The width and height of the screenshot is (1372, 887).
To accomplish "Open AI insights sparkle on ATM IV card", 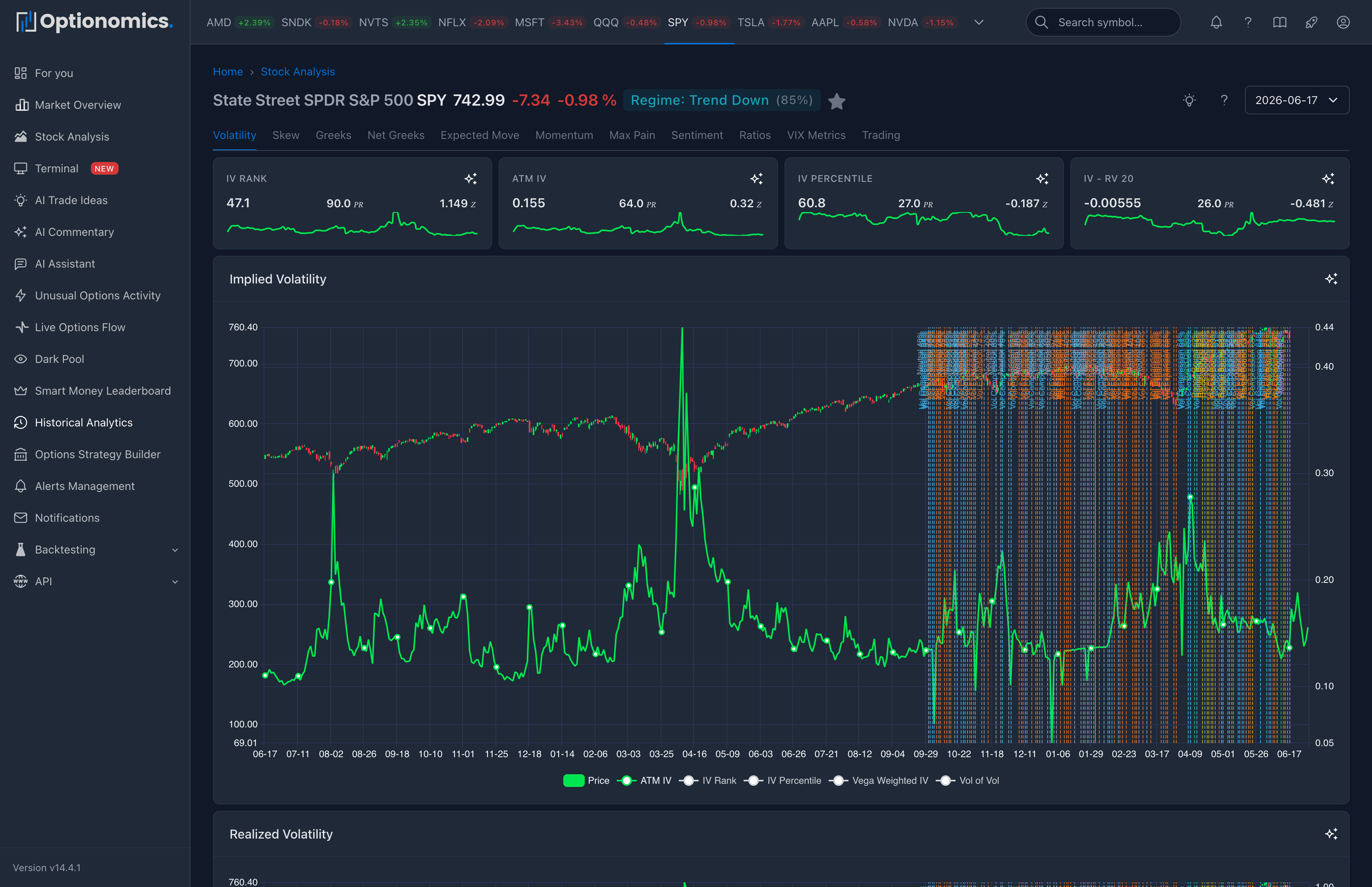I will 756,179.
